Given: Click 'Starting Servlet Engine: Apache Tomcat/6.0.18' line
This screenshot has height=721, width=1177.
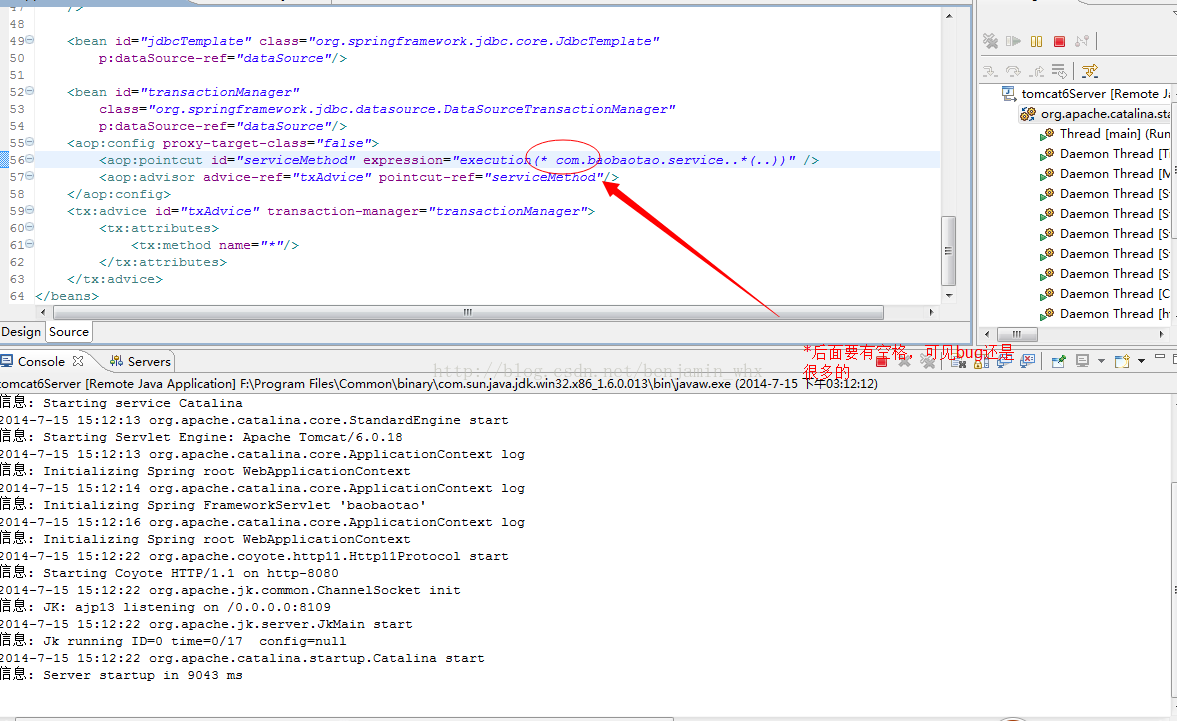Looking at the screenshot, I should pyautogui.click(x=222, y=437).
